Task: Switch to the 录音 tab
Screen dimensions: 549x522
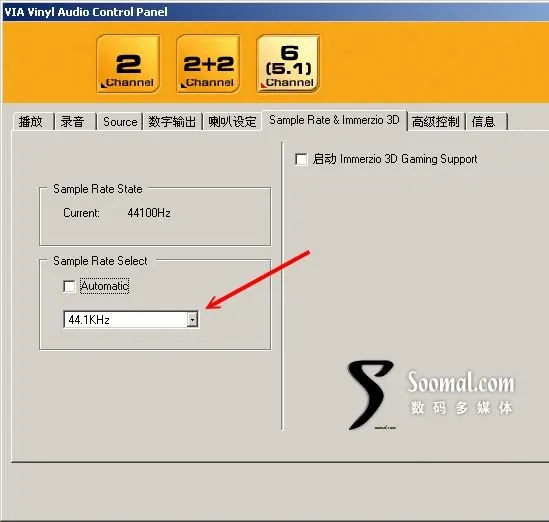Action: pyautogui.click(x=74, y=122)
